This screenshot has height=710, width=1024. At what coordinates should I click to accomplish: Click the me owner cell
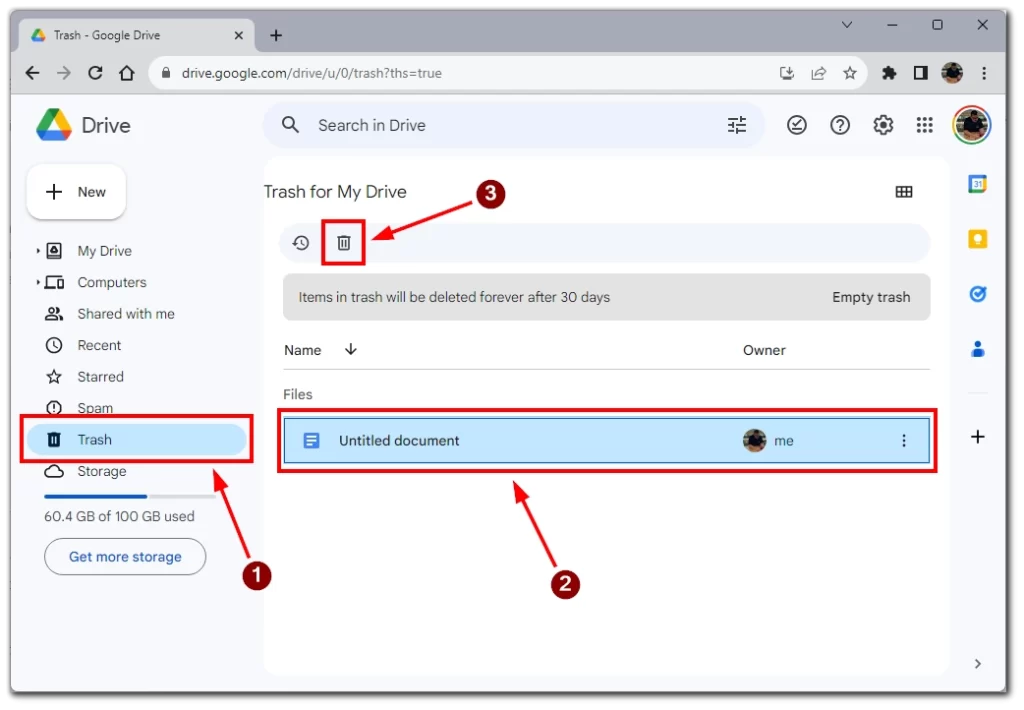tap(768, 441)
